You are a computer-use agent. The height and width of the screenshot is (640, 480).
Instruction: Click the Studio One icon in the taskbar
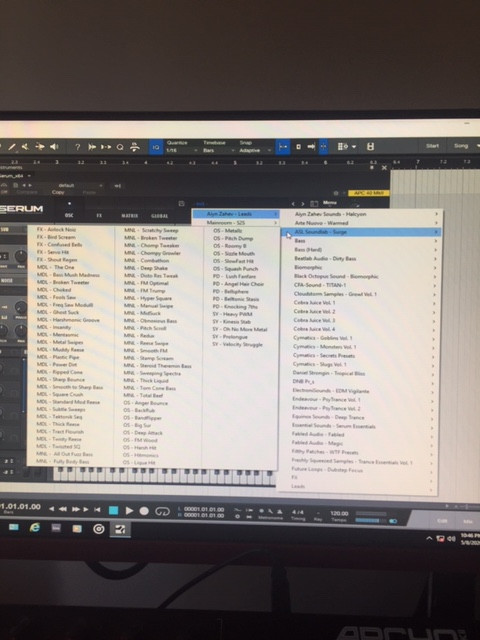(x=120, y=530)
